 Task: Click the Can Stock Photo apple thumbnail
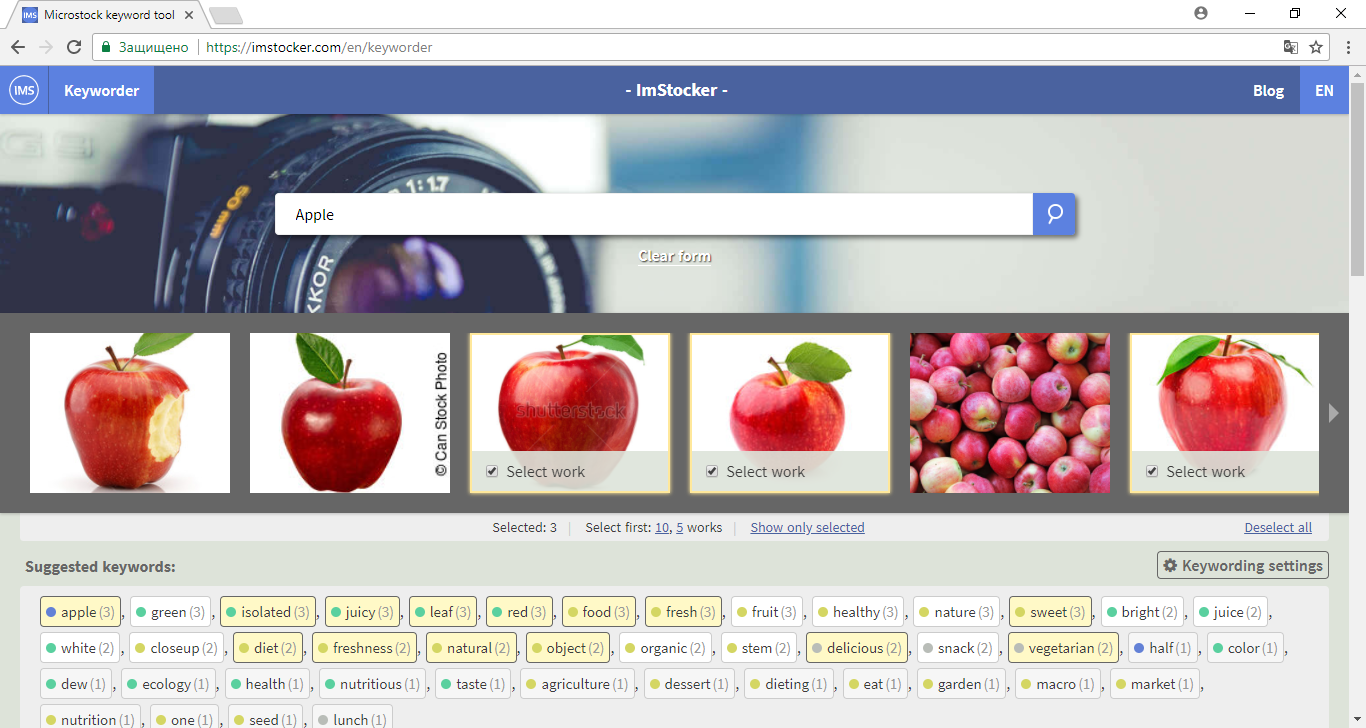350,413
